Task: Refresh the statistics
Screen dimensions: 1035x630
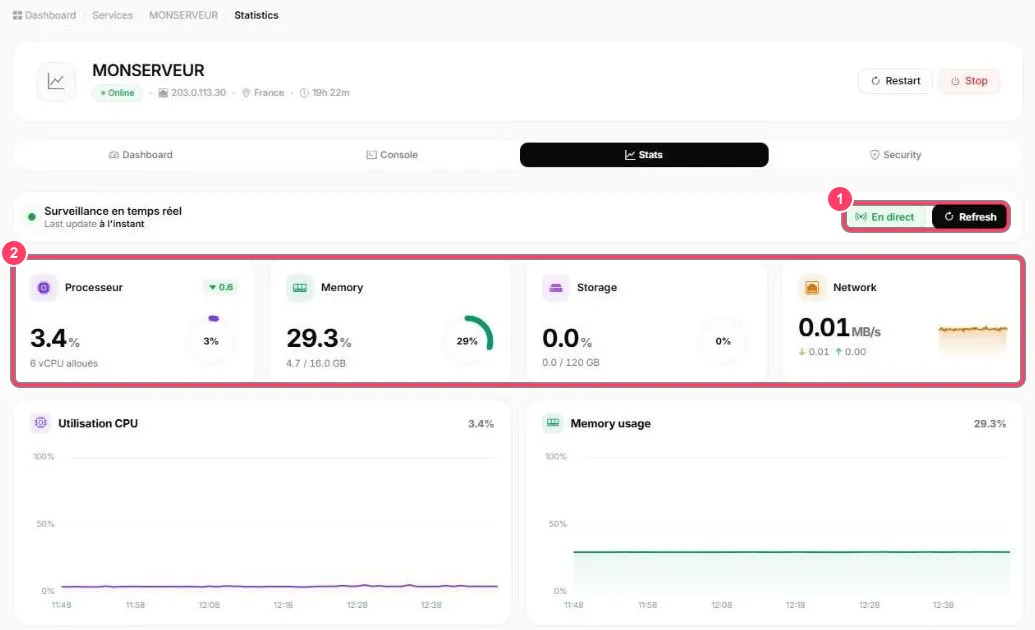Action: (970, 217)
